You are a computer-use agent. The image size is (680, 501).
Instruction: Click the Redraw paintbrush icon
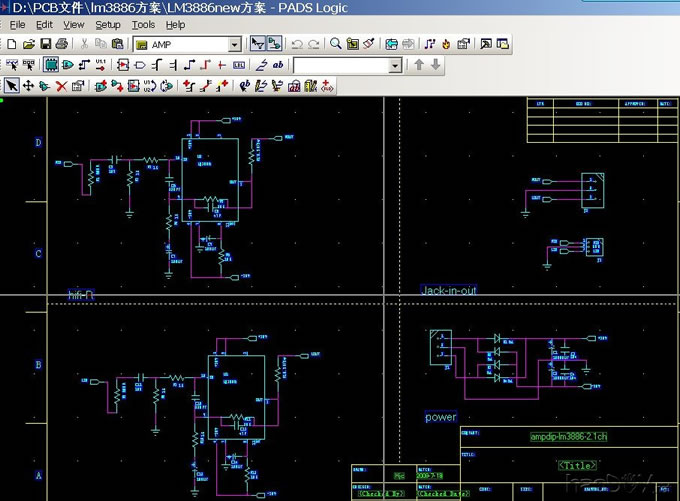(369, 44)
